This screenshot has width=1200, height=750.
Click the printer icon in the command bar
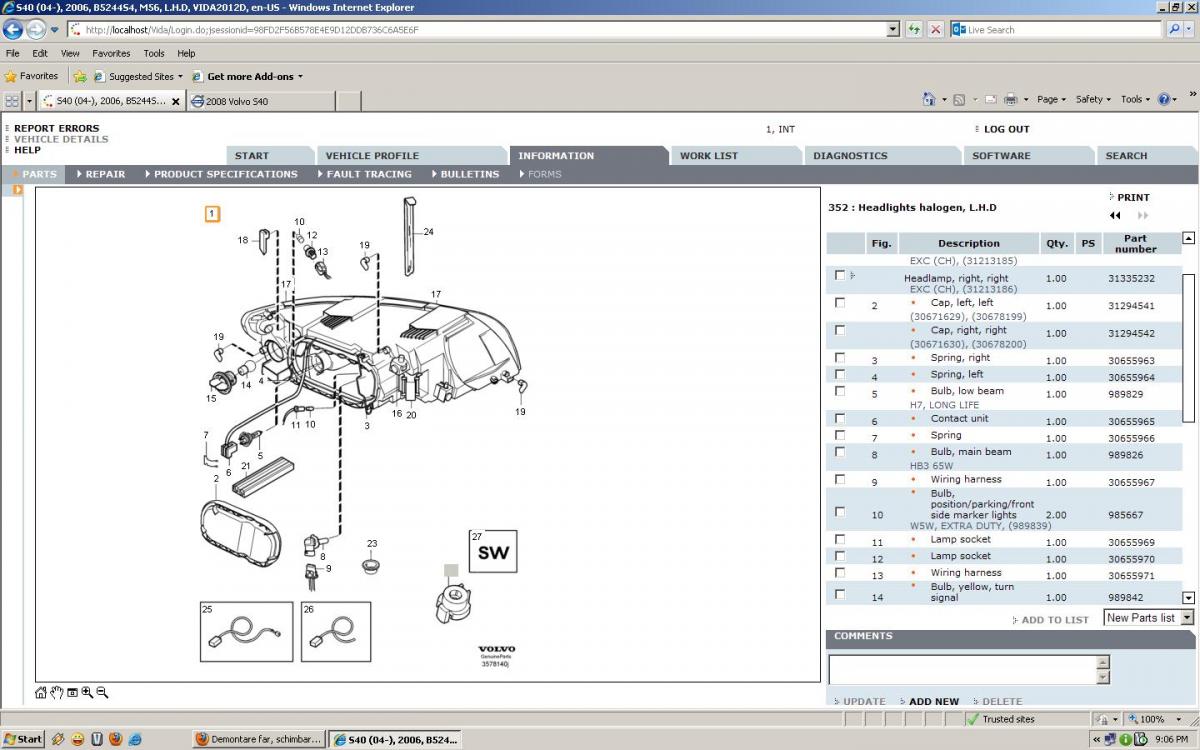(x=1010, y=99)
